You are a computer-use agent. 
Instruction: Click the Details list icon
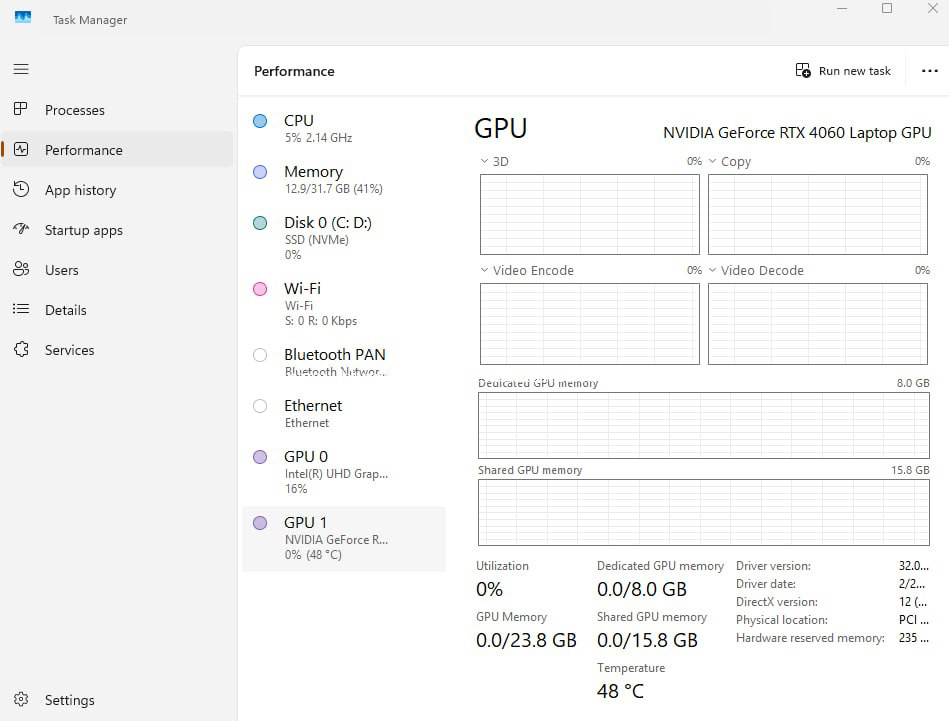point(21,309)
